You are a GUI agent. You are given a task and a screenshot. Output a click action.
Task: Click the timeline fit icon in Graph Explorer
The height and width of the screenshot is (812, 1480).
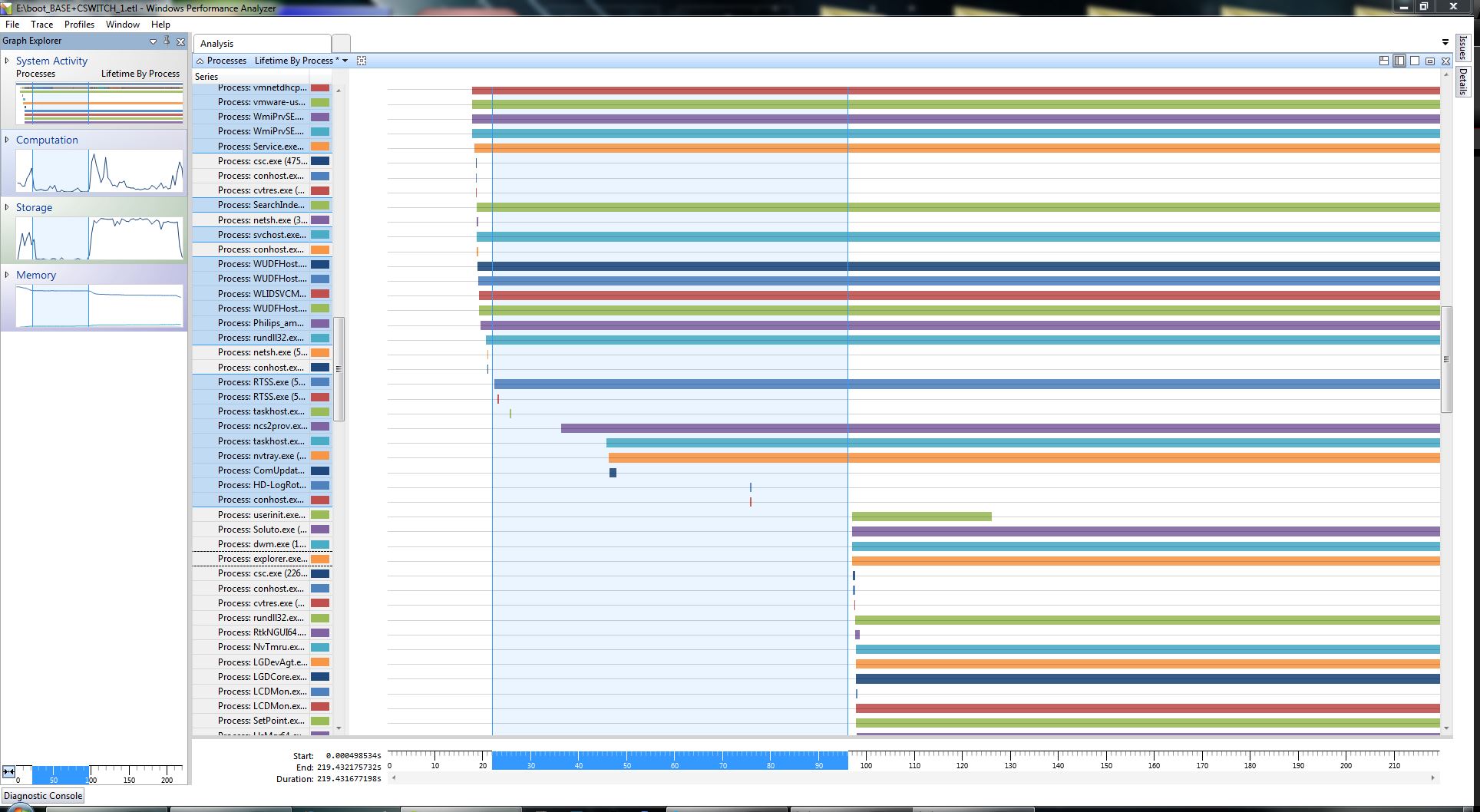click(x=8, y=771)
